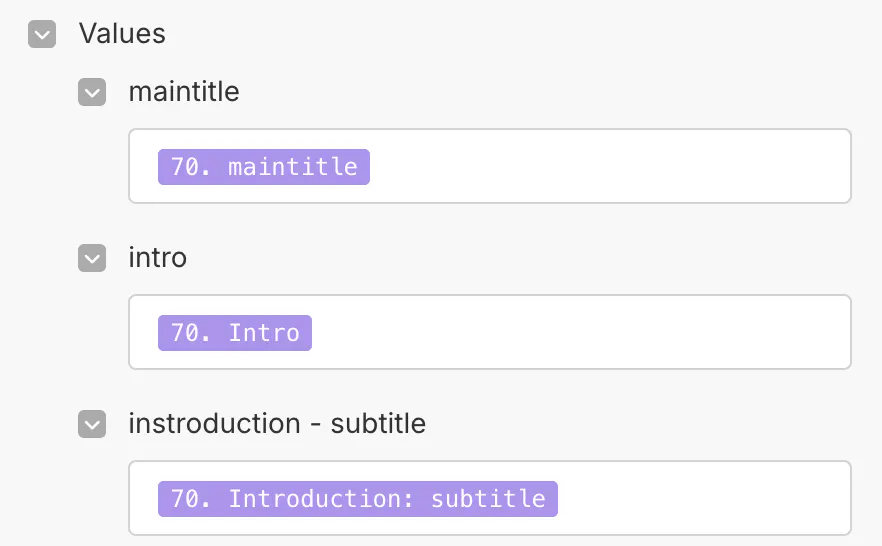
Task: Click the word 'Introduction:' inside the purple pill
Action: (x=322, y=499)
